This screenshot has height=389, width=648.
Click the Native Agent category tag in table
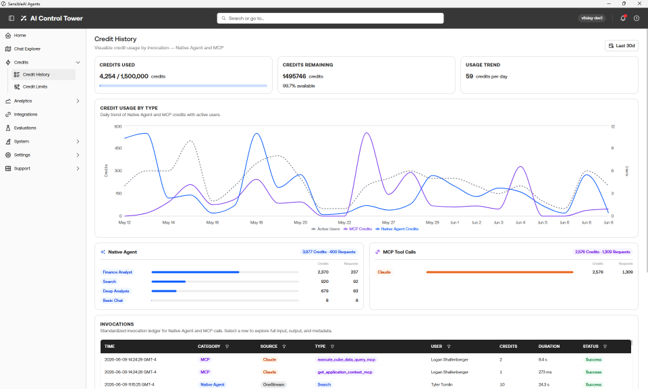click(212, 384)
